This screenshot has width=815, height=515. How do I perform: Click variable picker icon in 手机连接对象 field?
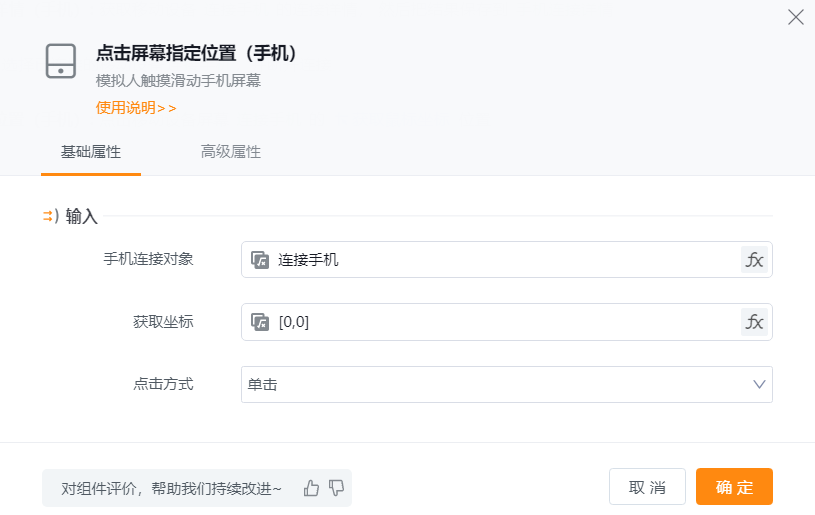click(x=260, y=260)
